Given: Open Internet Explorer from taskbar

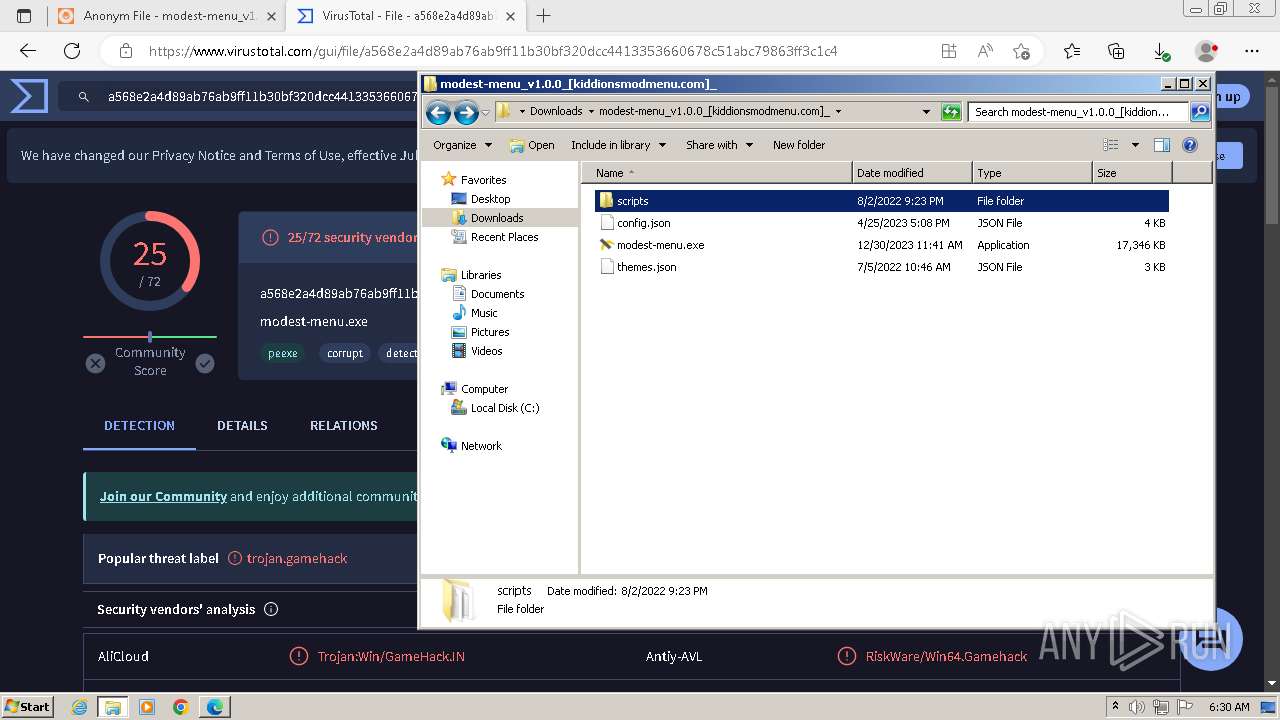Looking at the screenshot, I should tap(79, 707).
